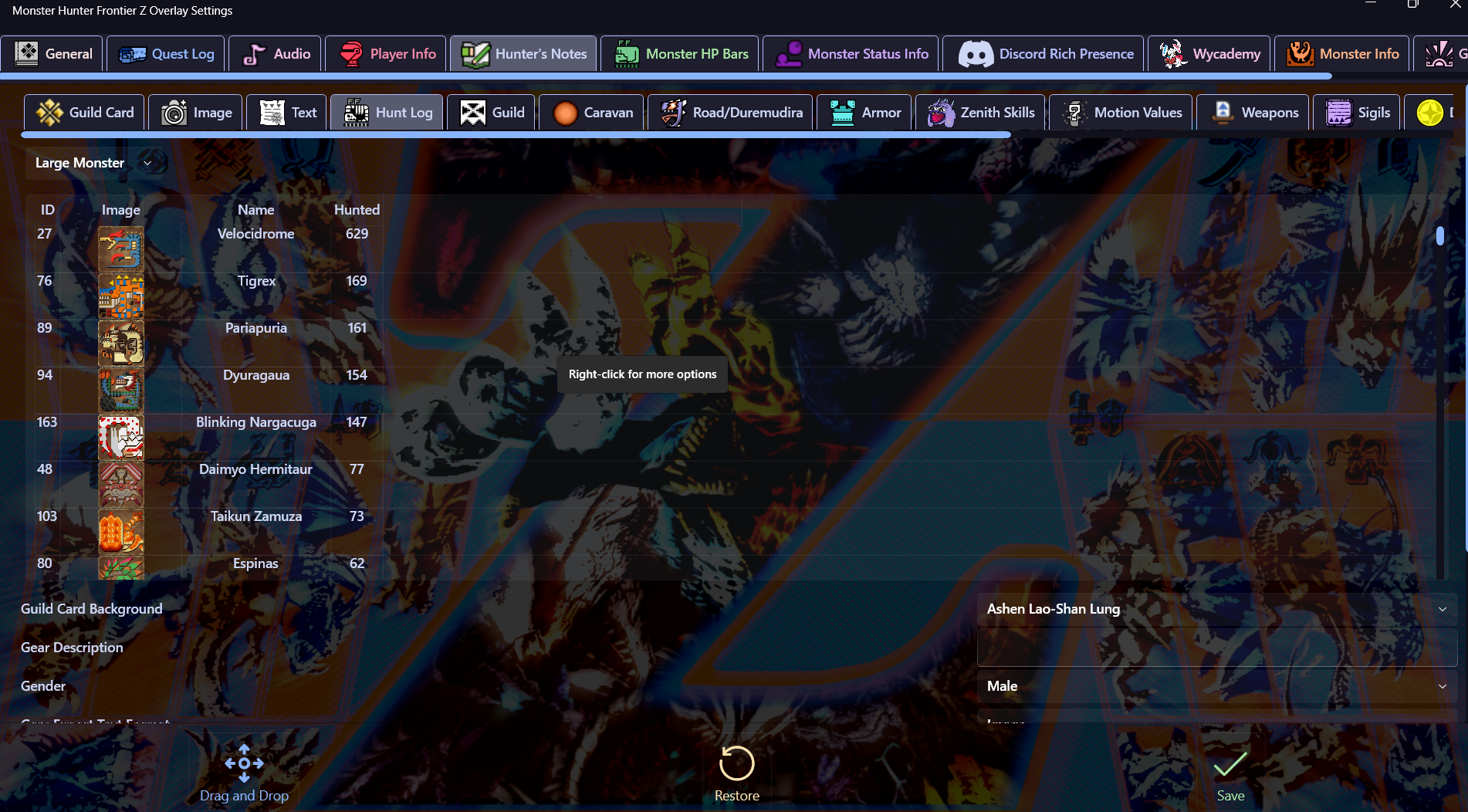Viewport: 1468px width, 812px height.
Task: Click the Drag and Drop button
Action: (244, 773)
